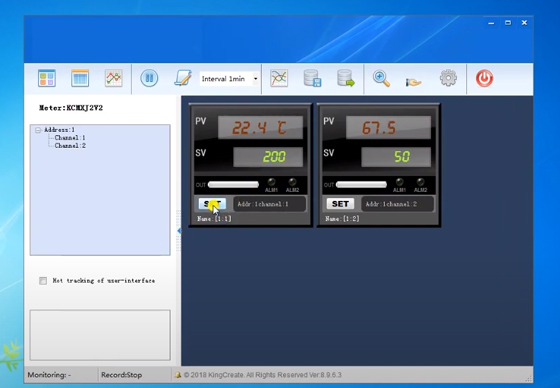Click ALM2 indicator on channel 1 panel
560x388 pixels.
[292, 182]
